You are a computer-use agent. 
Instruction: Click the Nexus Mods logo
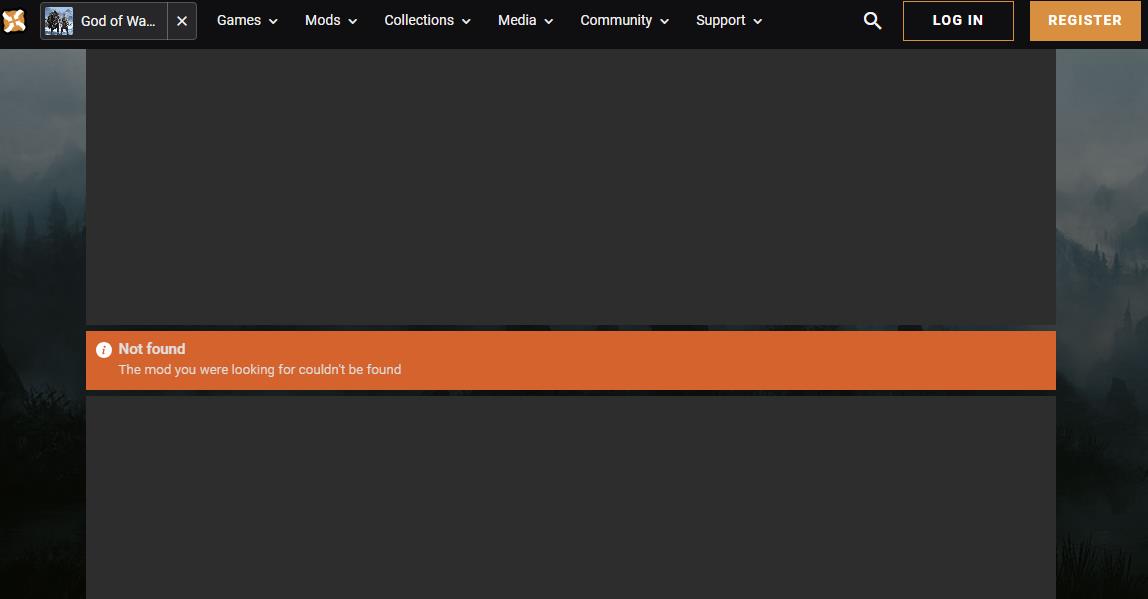(14, 20)
